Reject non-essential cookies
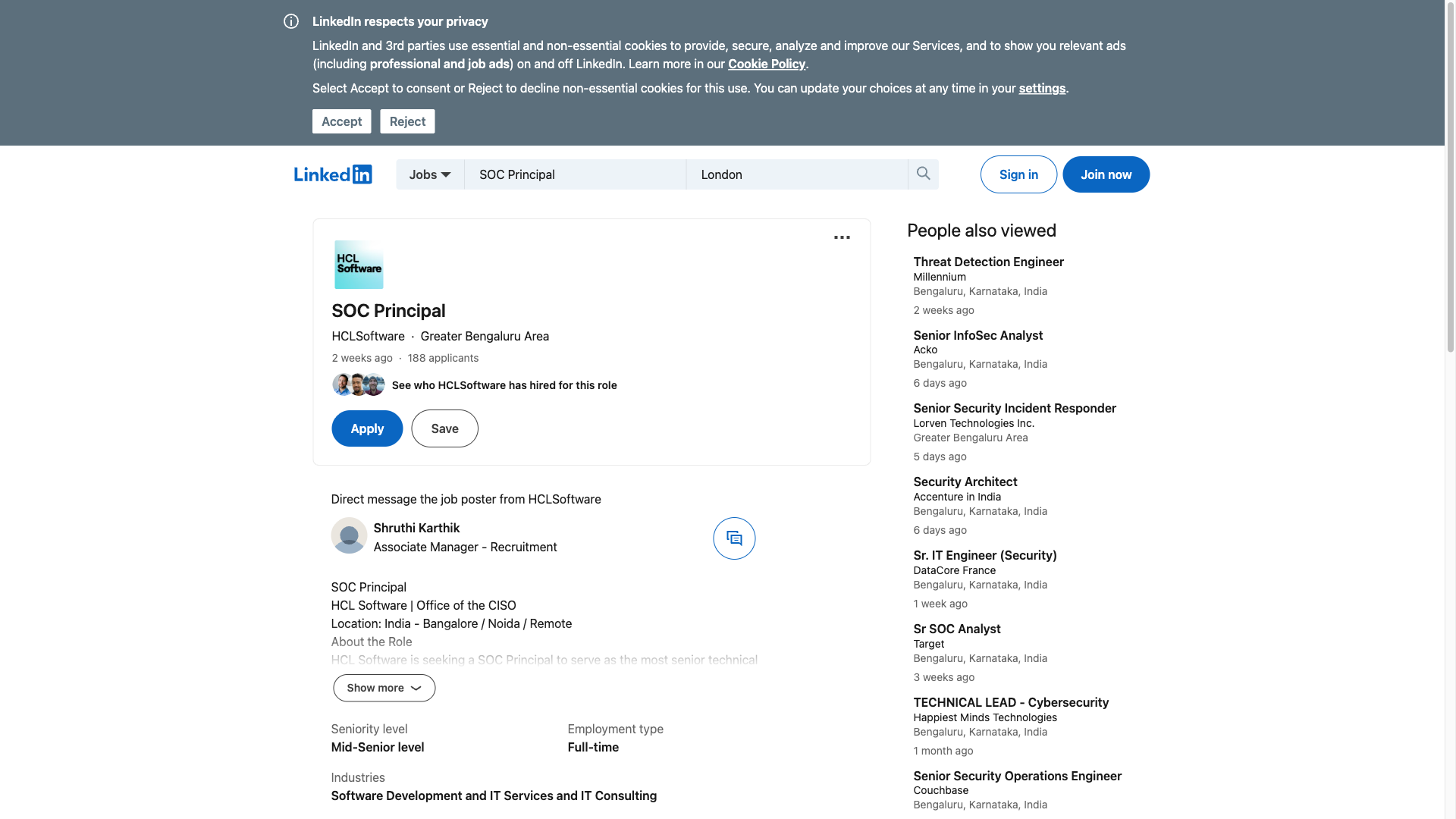Screen dimensions: 1456x819 pyautogui.click(x=407, y=121)
